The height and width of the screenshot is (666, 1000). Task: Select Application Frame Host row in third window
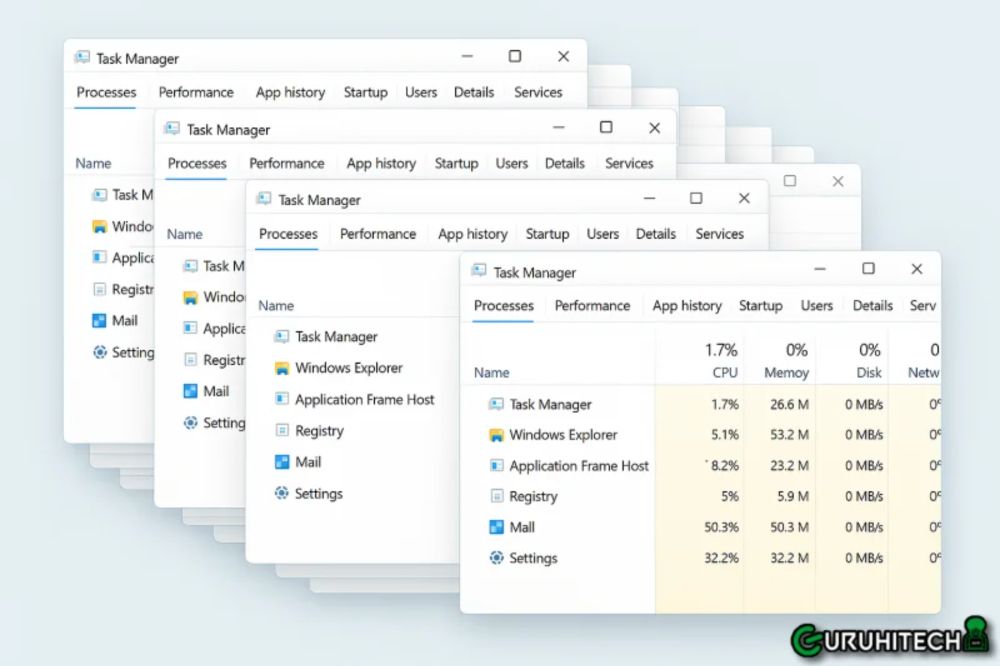coord(354,399)
